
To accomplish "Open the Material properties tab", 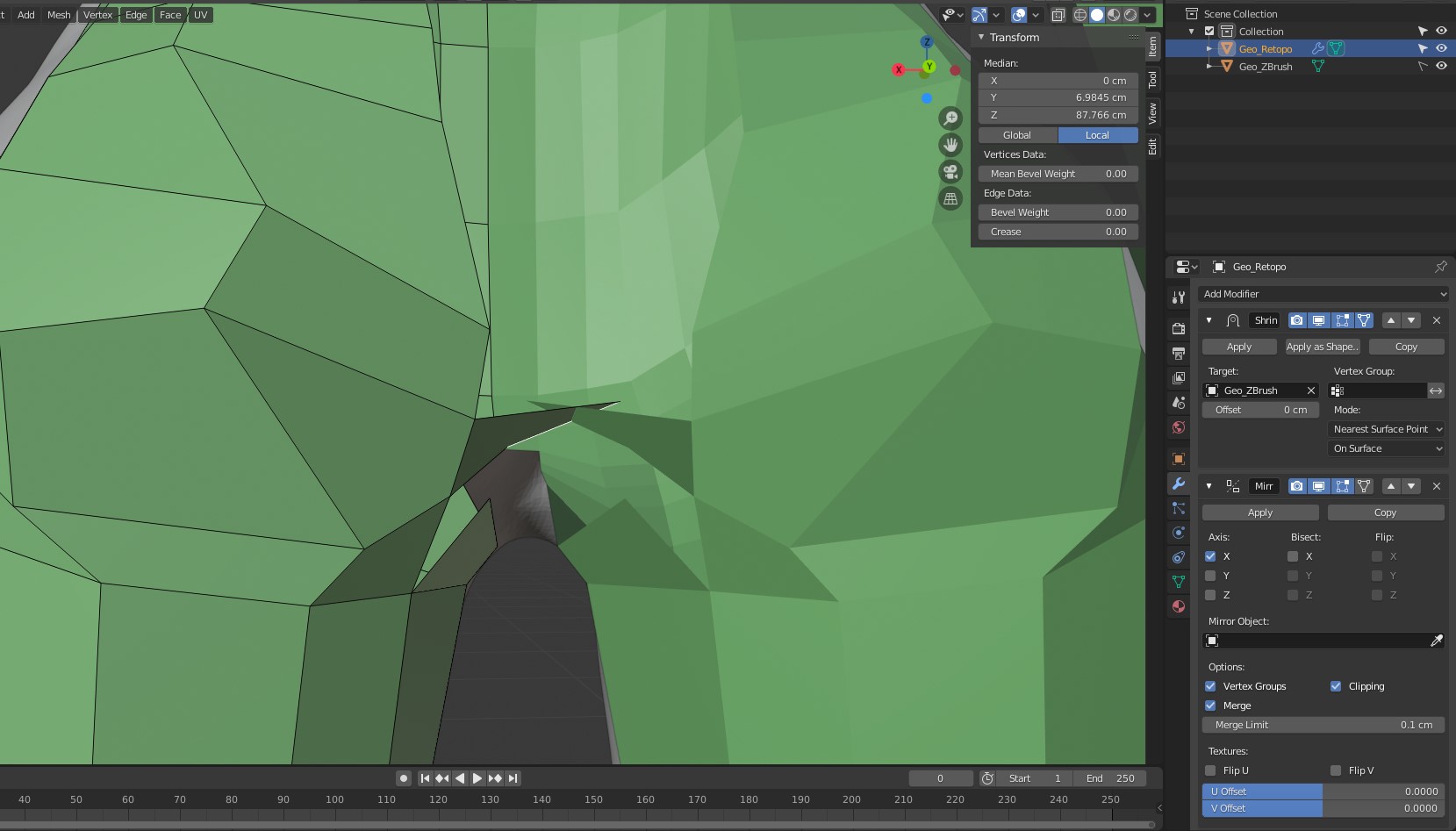I will [x=1179, y=606].
